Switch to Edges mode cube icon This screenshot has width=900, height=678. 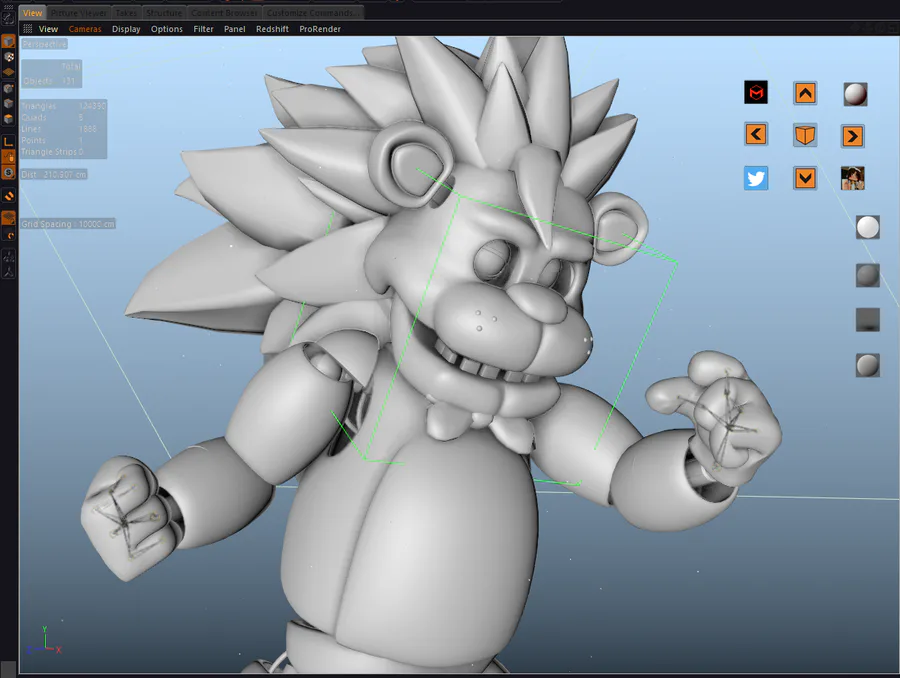(x=9, y=103)
